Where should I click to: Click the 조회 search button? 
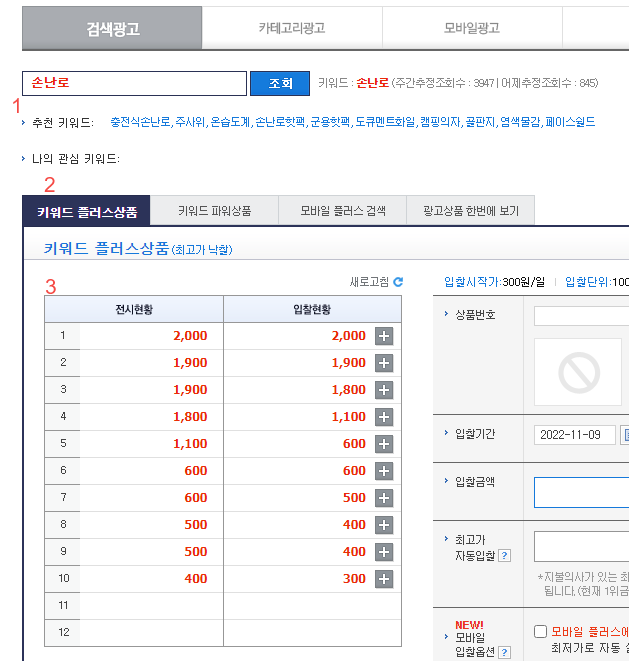click(x=280, y=83)
